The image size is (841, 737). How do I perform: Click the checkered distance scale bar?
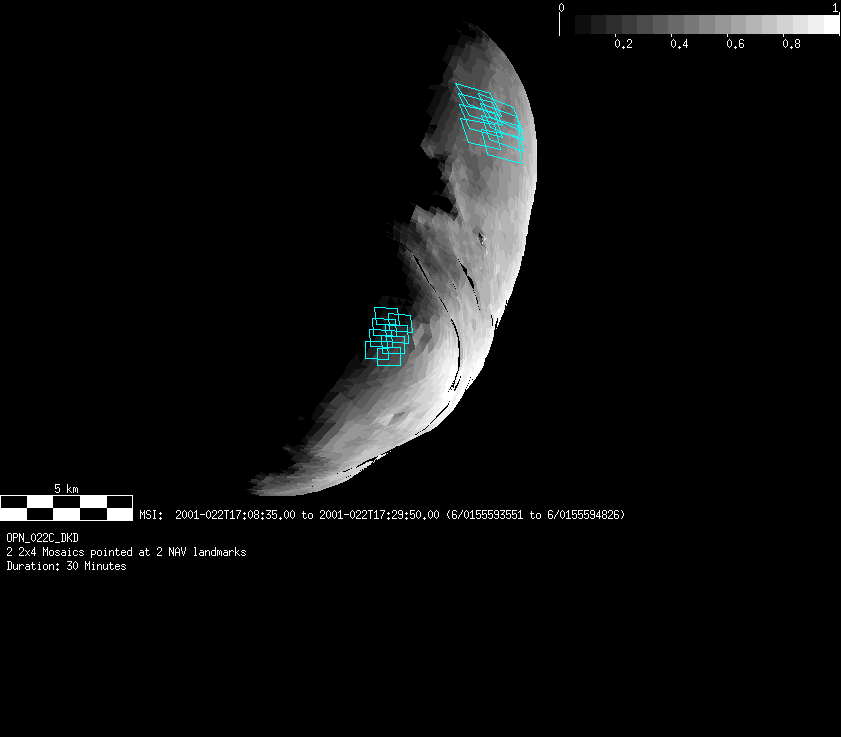click(x=66, y=508)
